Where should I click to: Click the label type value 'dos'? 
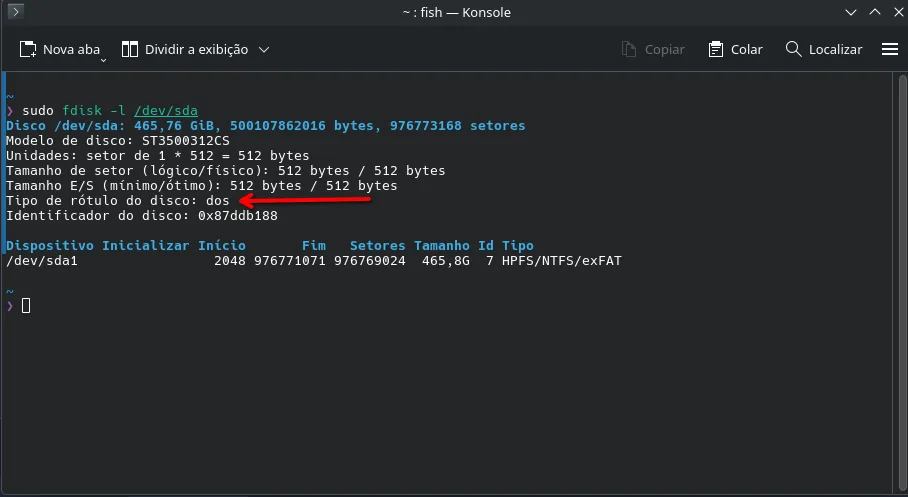point(218,200)
